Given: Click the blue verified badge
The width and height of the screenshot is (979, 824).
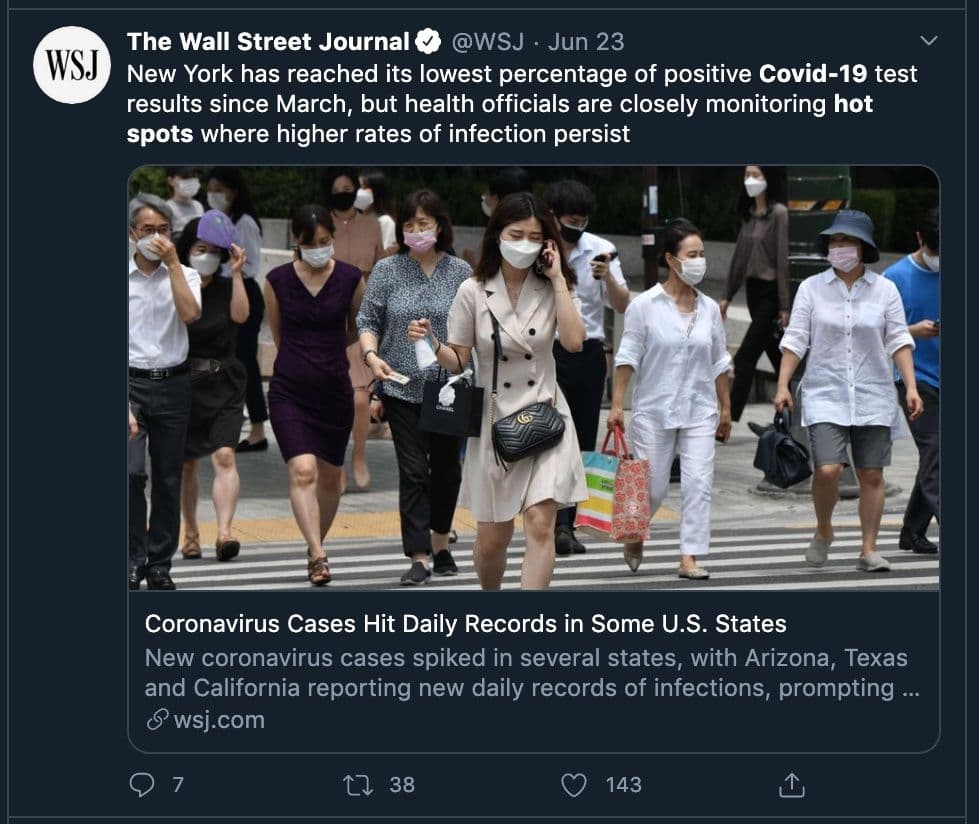Looking at the screenshot, I should point(428,42).
